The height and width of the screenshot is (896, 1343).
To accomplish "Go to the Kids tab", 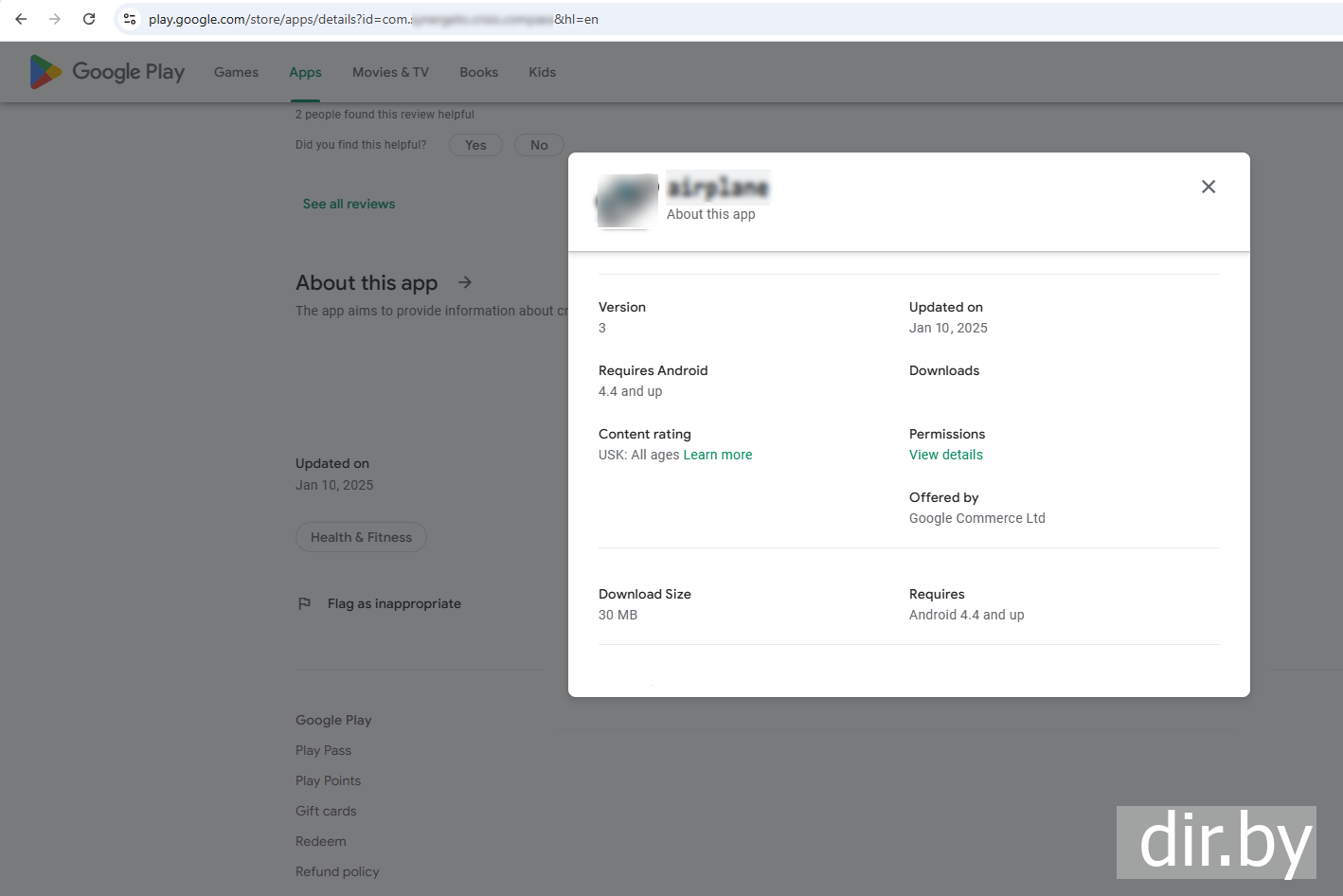I will [542, 72].
